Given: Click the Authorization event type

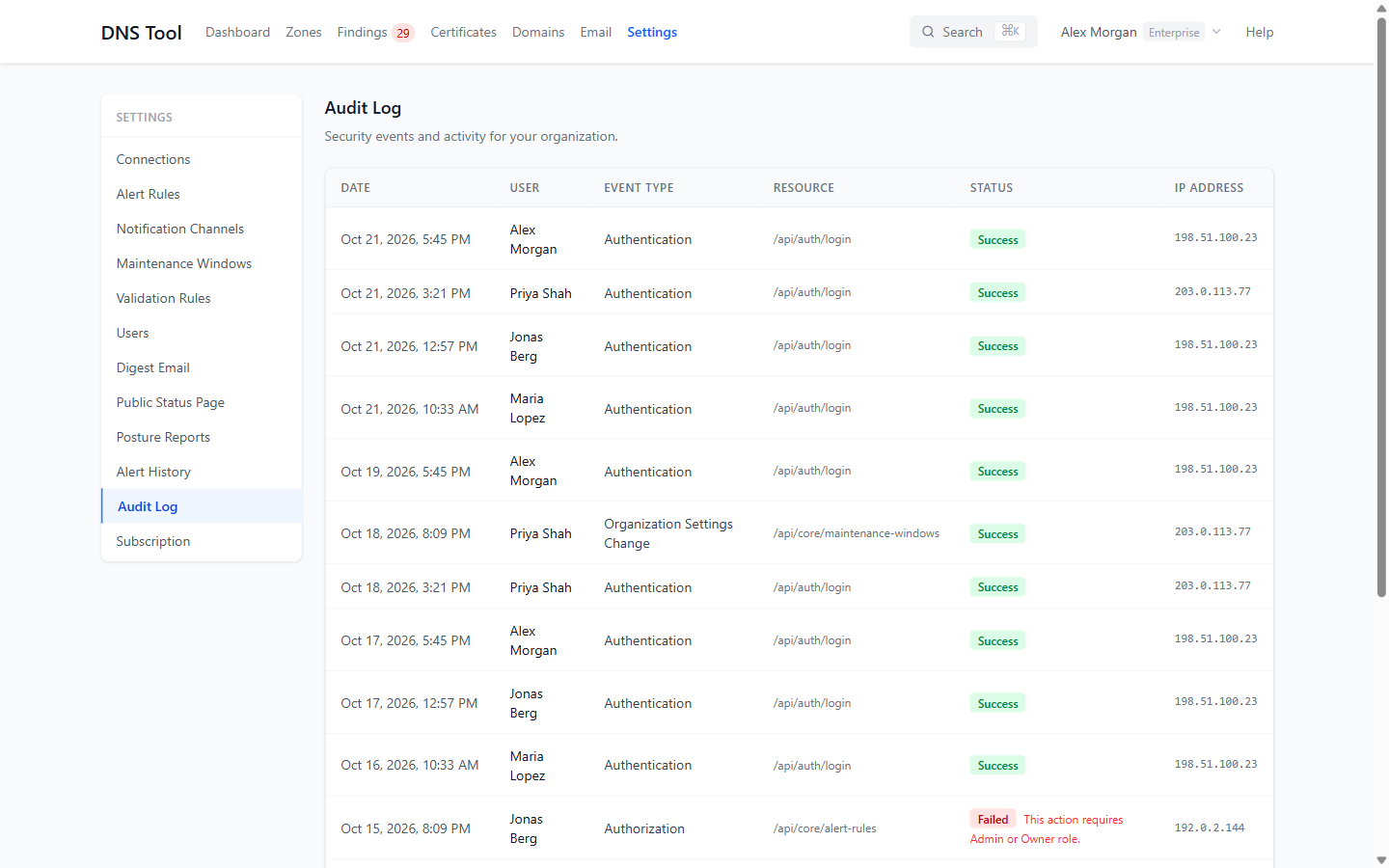Looking at the screenshot, I should 644,828.
